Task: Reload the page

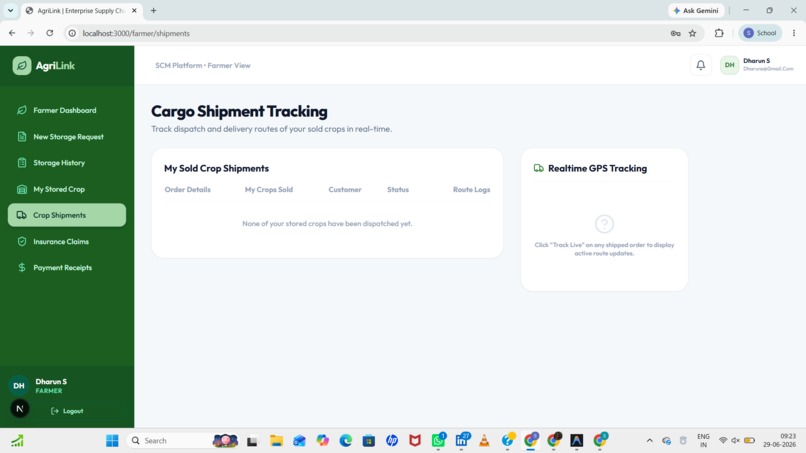Action: coord(49,33)
